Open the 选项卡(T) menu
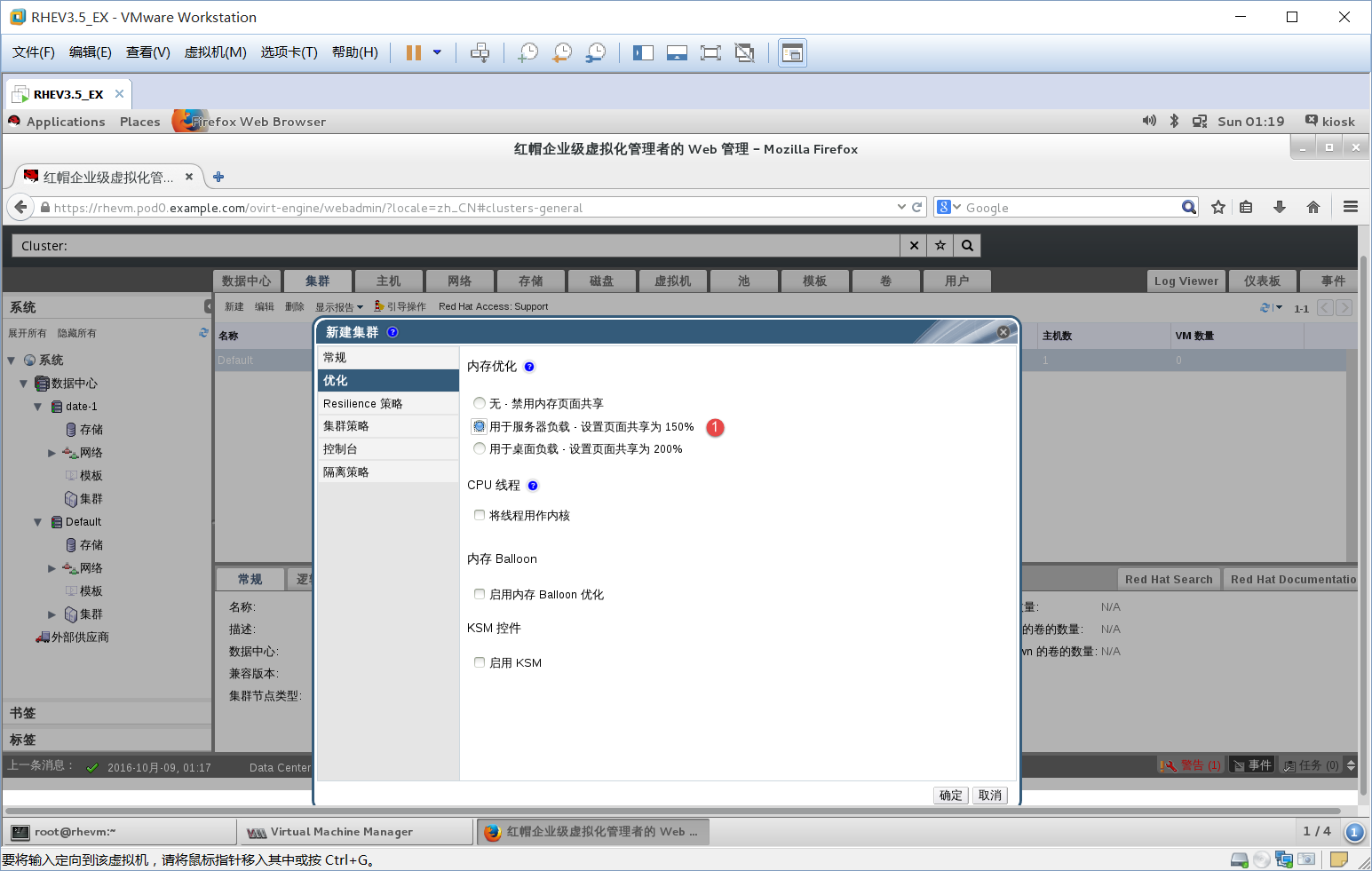Screen dimensions: 1372x871 click(289, 52)
